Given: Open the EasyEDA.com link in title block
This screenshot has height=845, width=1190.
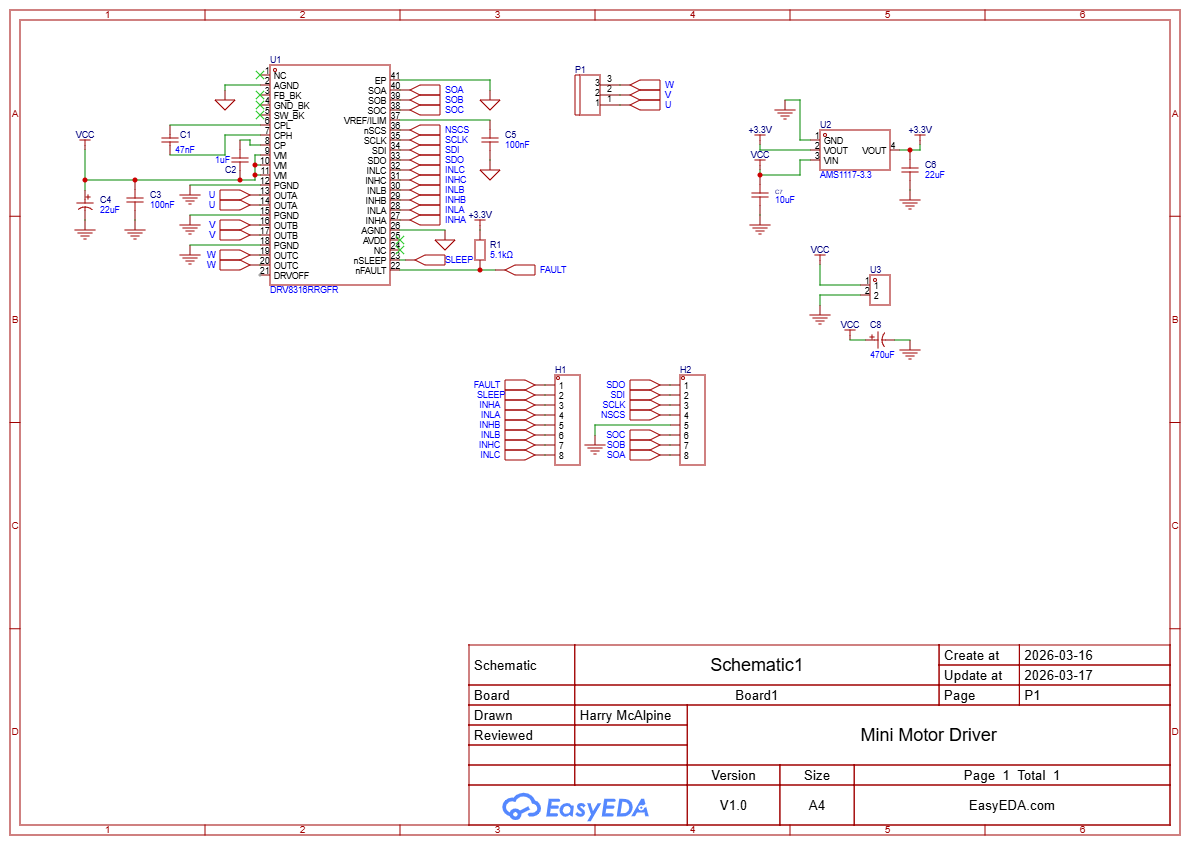Looking at the screenshot, I should click(x=1011, y=805).
